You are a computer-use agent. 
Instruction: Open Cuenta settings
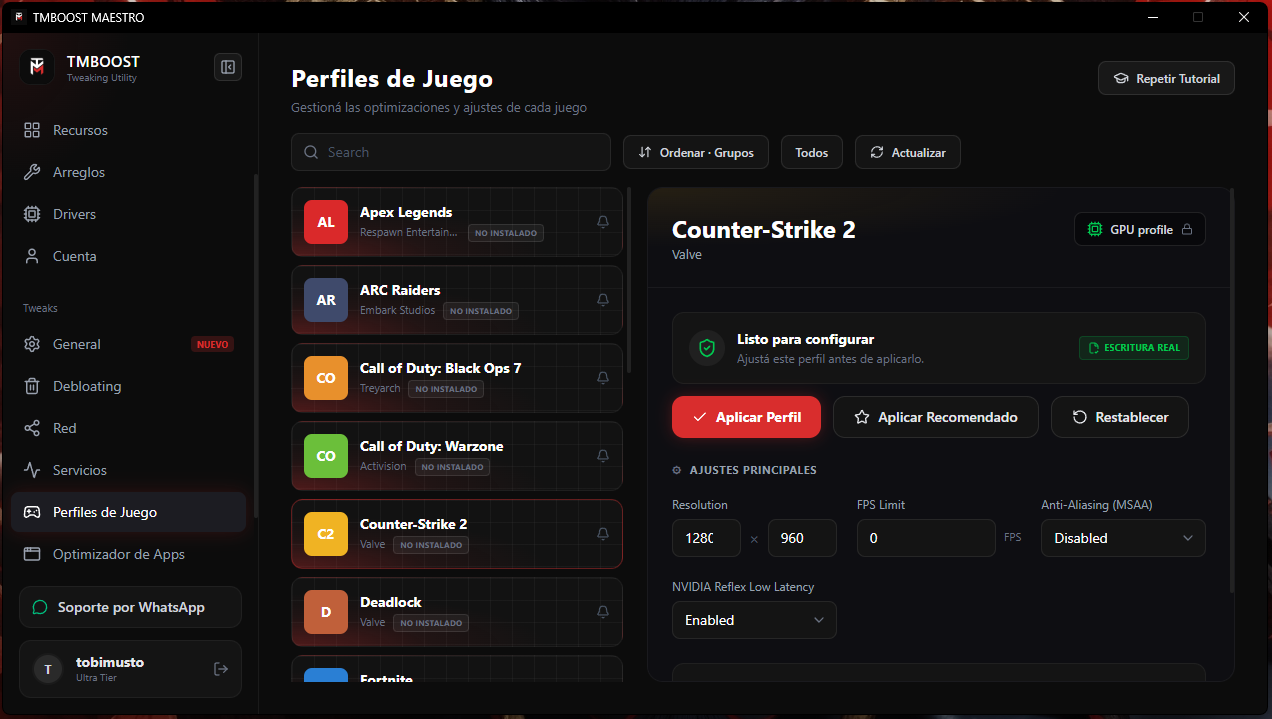click(x=128, y=256)
